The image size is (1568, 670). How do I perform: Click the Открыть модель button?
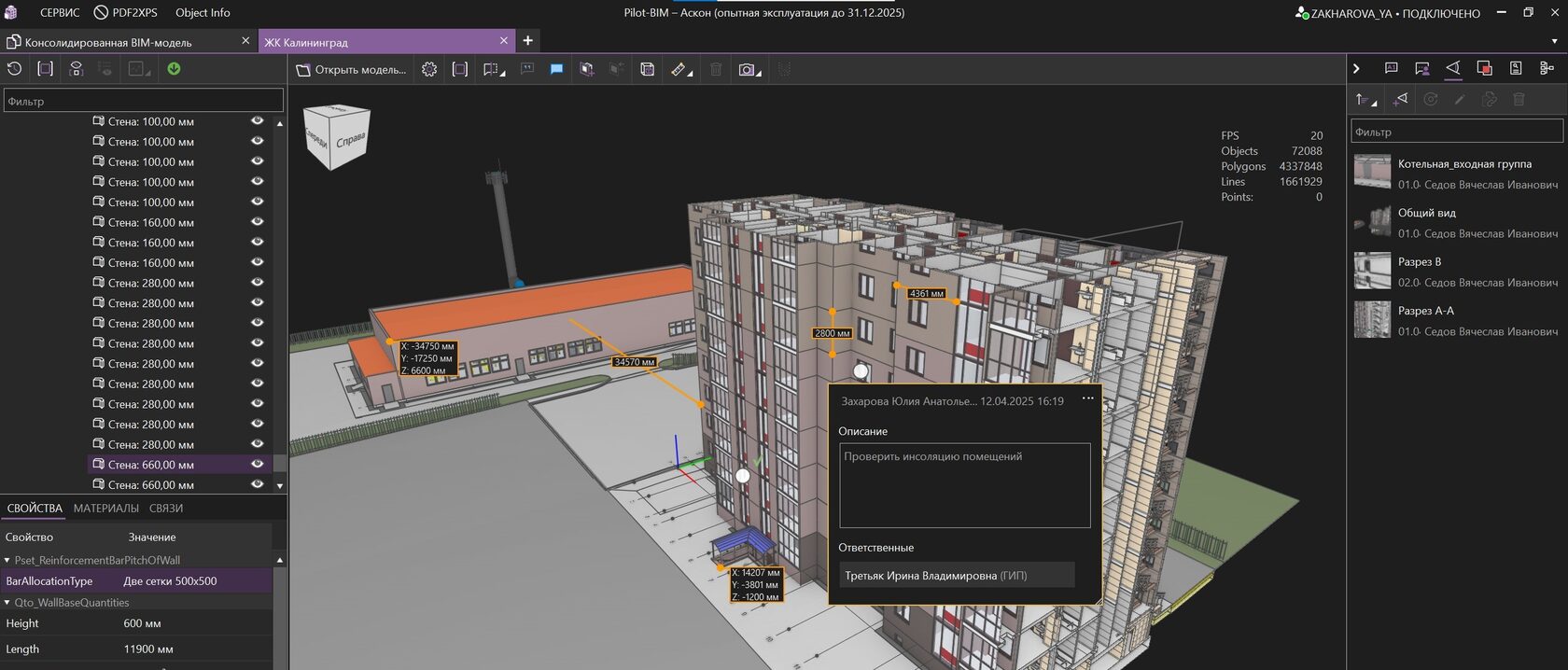coord(351,69)
